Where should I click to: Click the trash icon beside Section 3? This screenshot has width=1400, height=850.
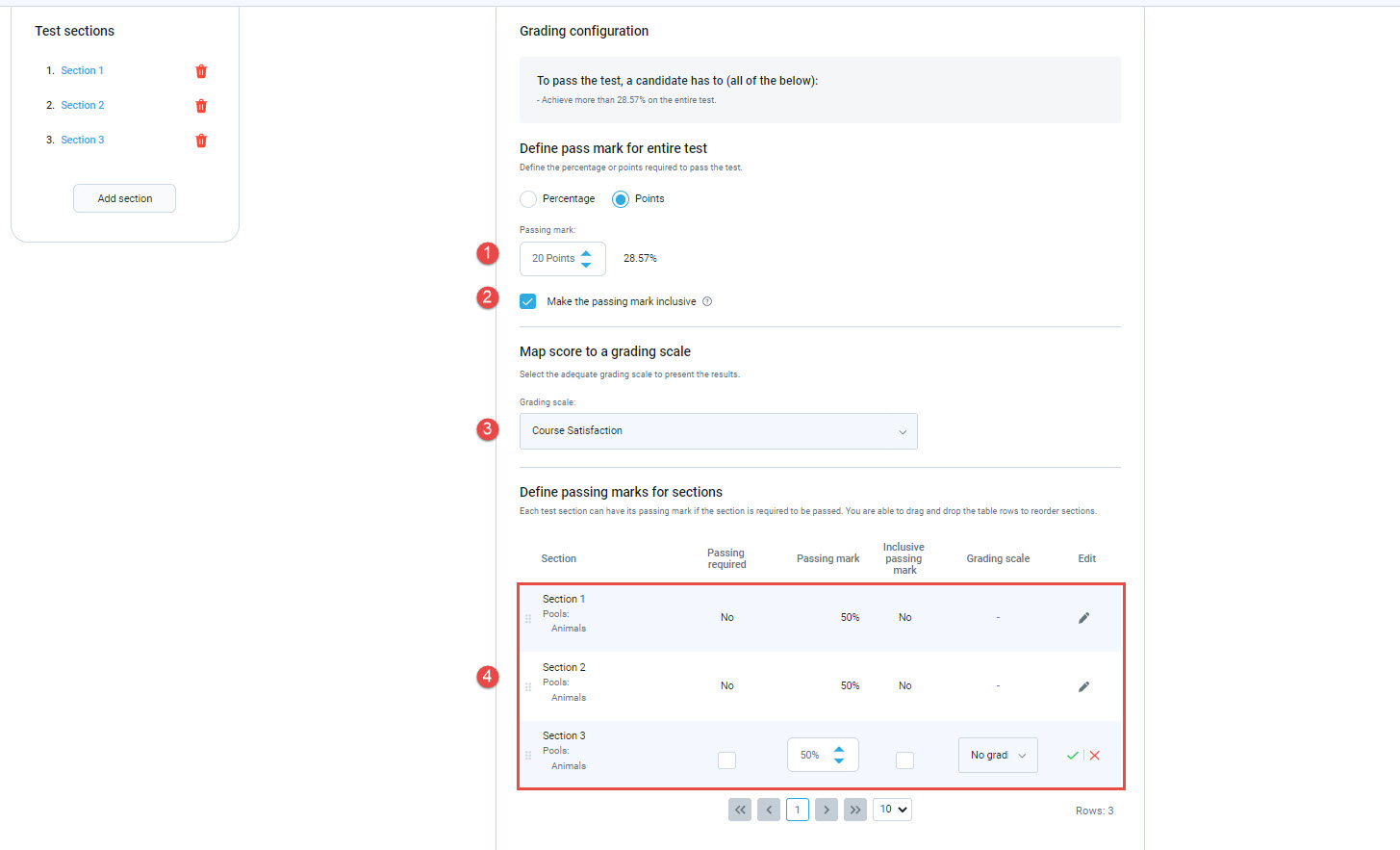tap(201, 141)
